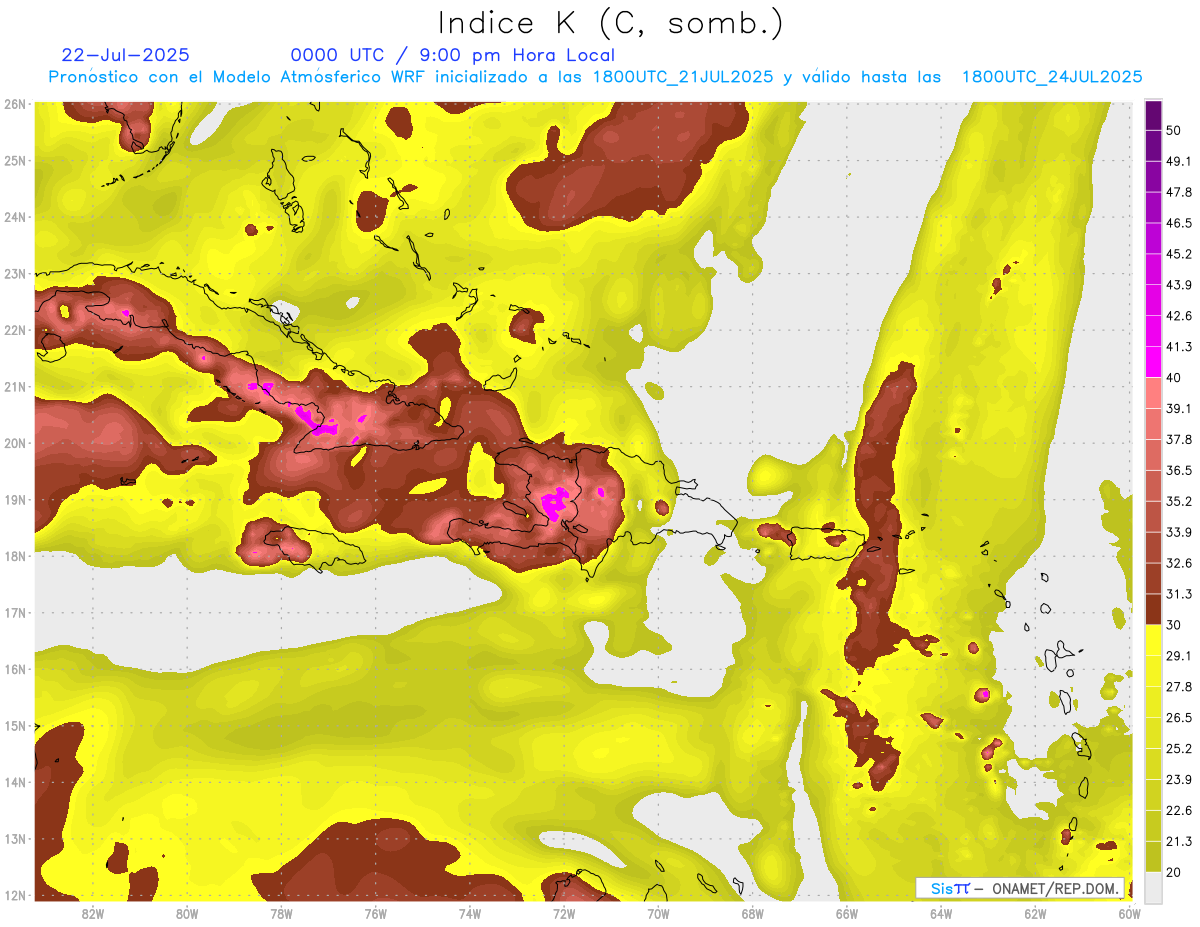This screenshot has height=927, width=1200.
Task: Click the "Indice K (C, somb.)" map title
Action: [610, 23]
